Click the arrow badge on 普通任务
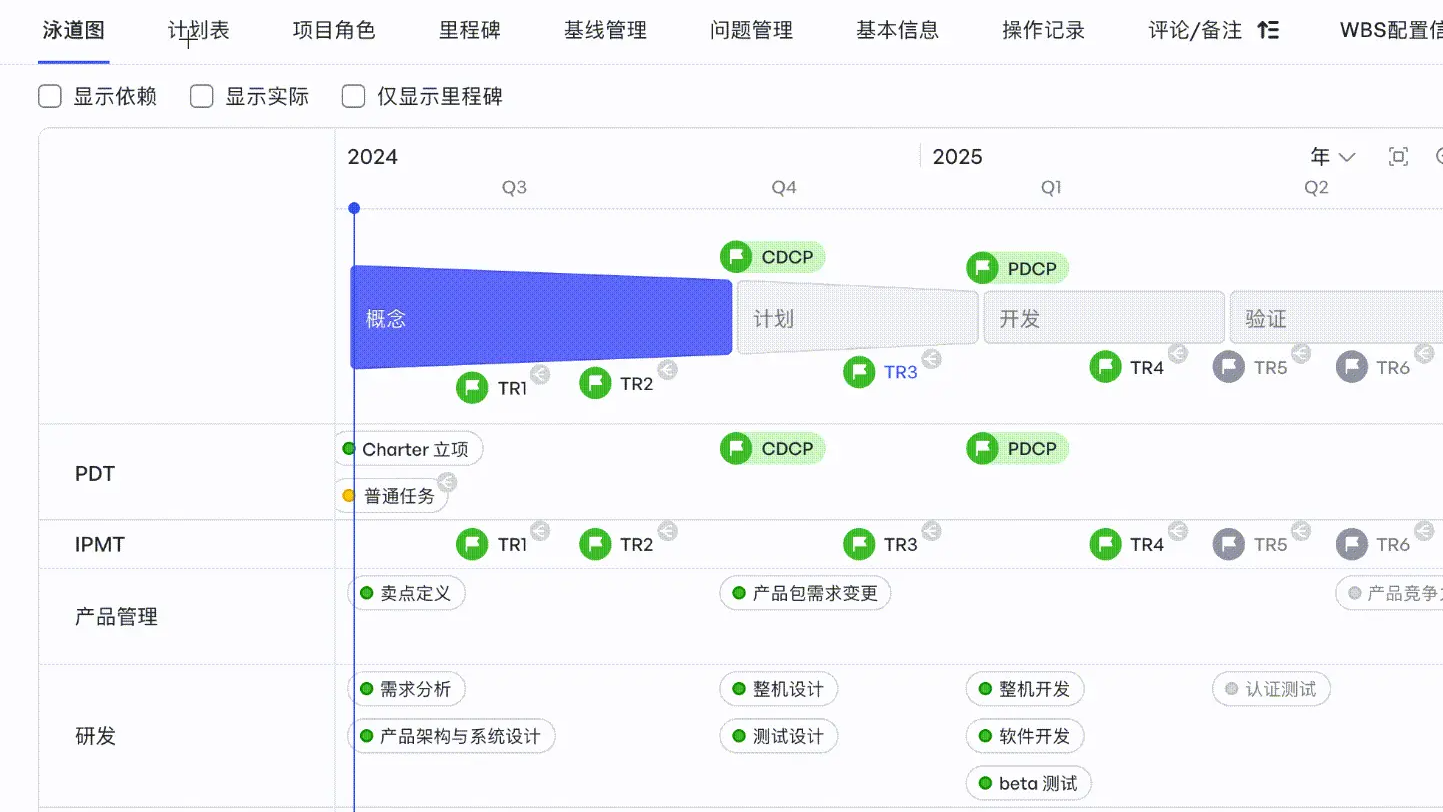 point(447,483)
